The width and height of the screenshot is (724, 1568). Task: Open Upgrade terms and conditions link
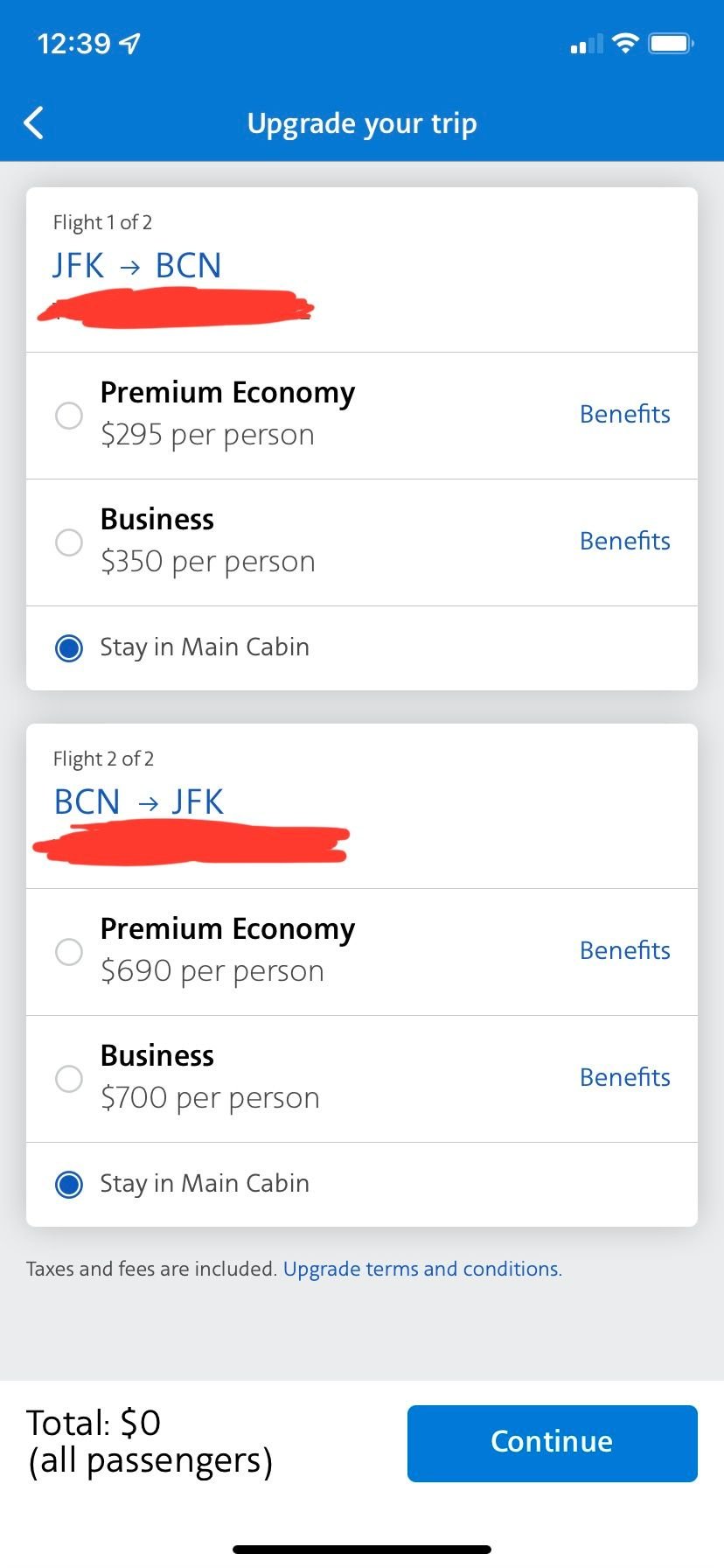click(422, 1269)
